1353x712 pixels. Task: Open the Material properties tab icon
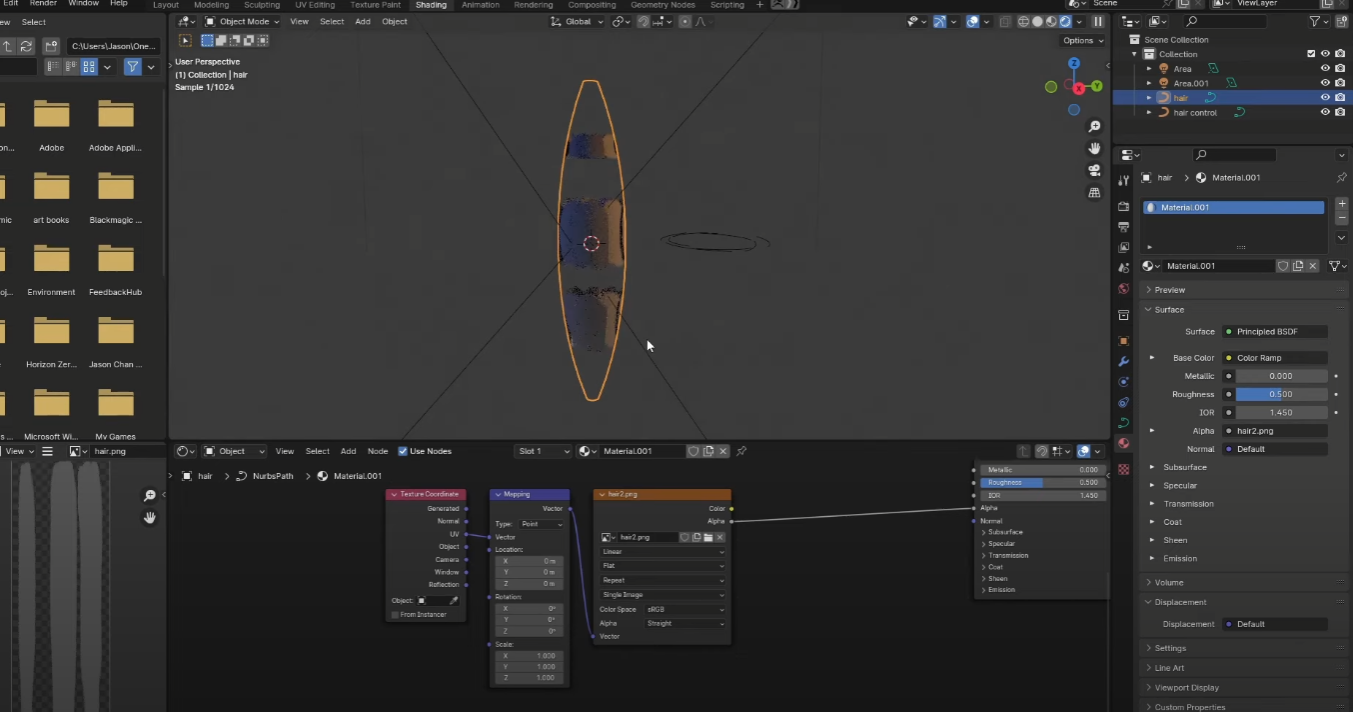(1124, 443)
